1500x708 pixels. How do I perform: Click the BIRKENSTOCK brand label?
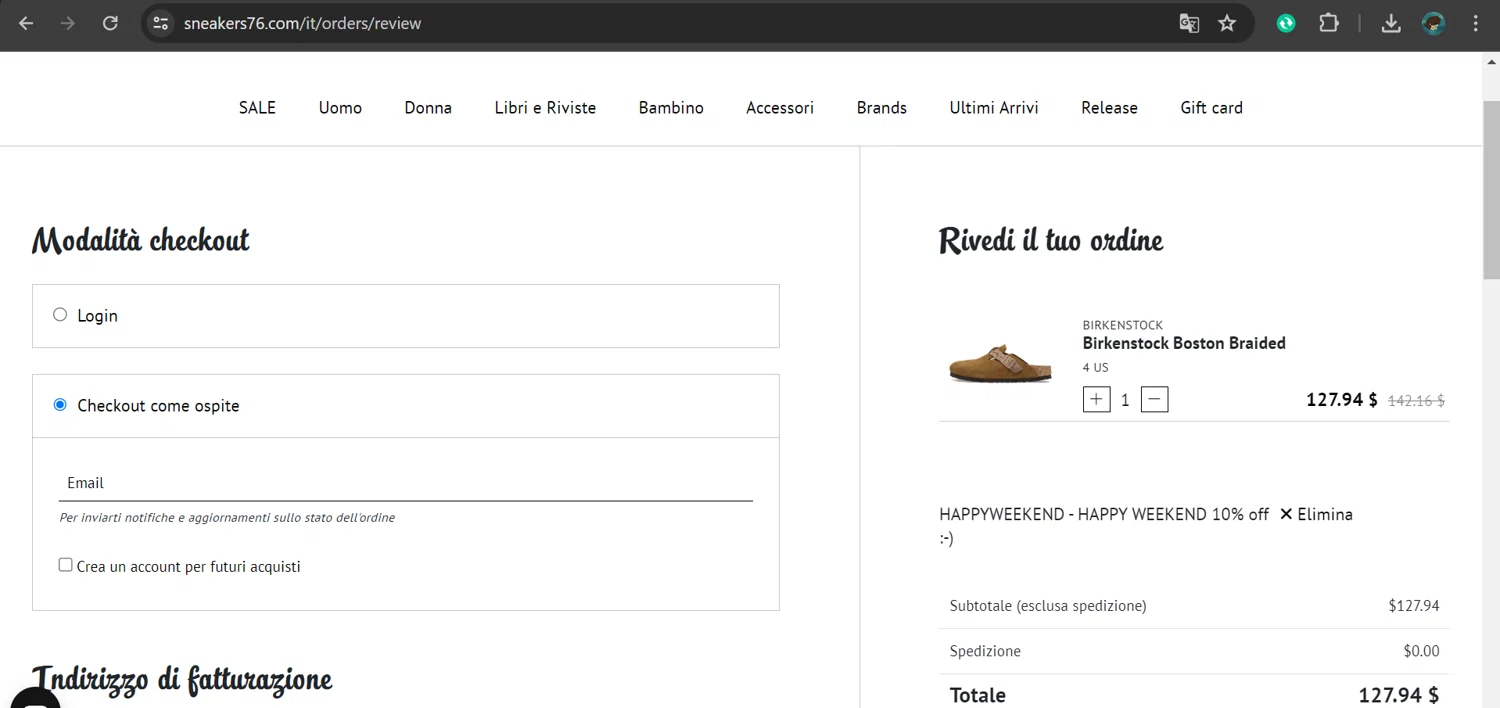pyautogui.click(x=1122, y=325)
